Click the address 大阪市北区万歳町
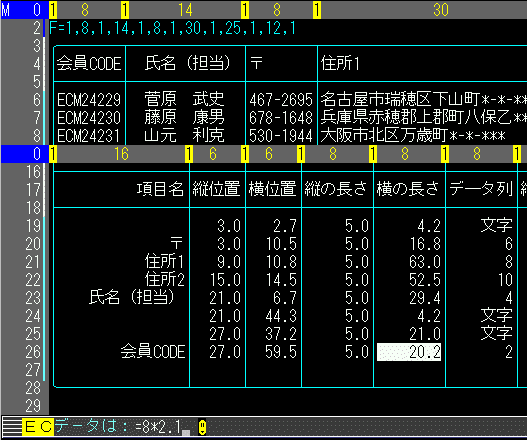 (384, 136)
